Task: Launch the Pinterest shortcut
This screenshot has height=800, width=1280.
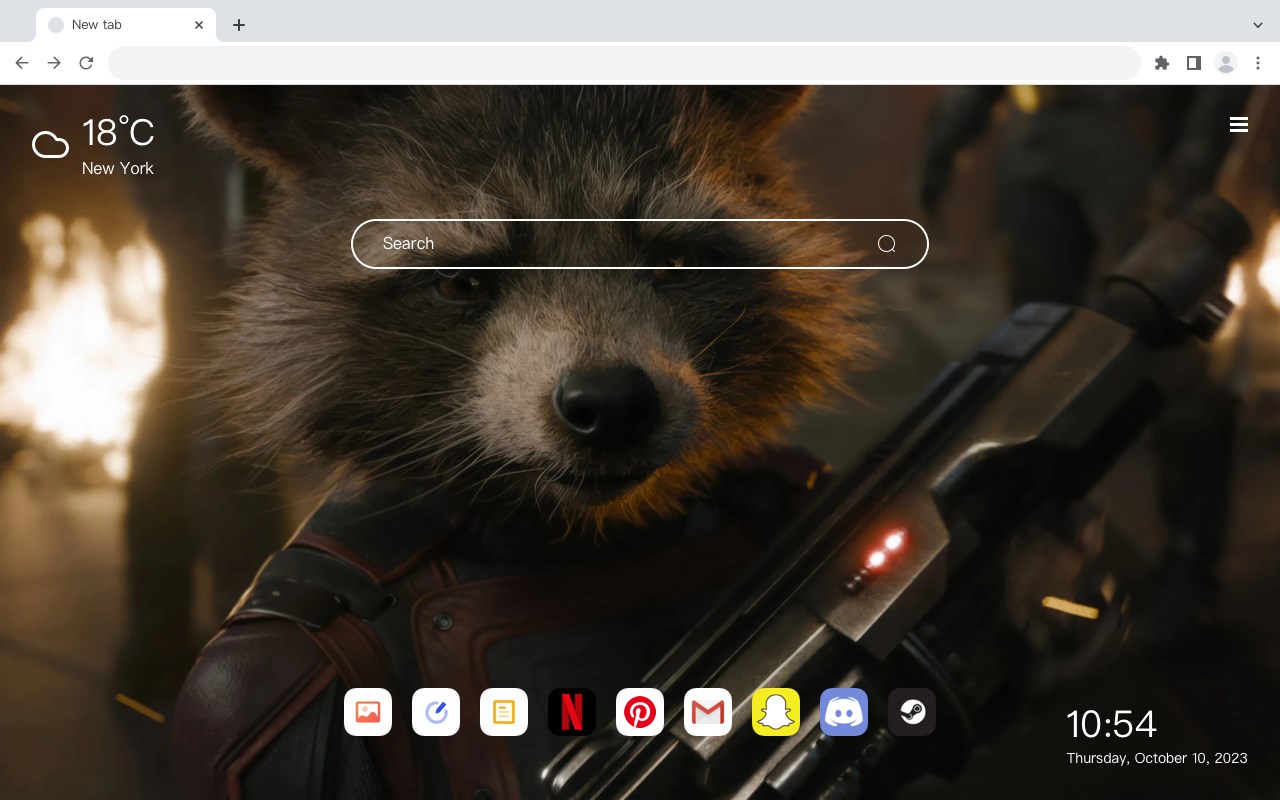Action: point(640,712)
